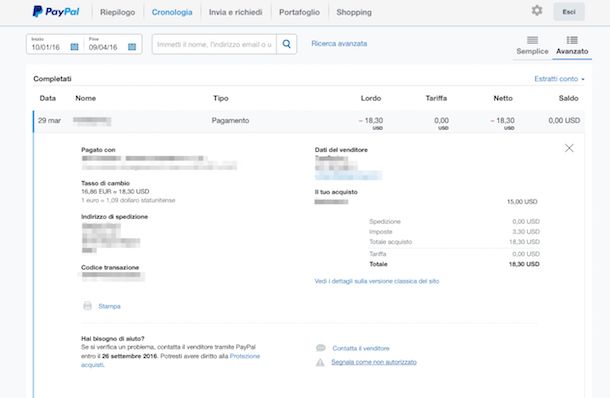
Task: Click the 0,00 USD balance value
Action: point(564,120)
